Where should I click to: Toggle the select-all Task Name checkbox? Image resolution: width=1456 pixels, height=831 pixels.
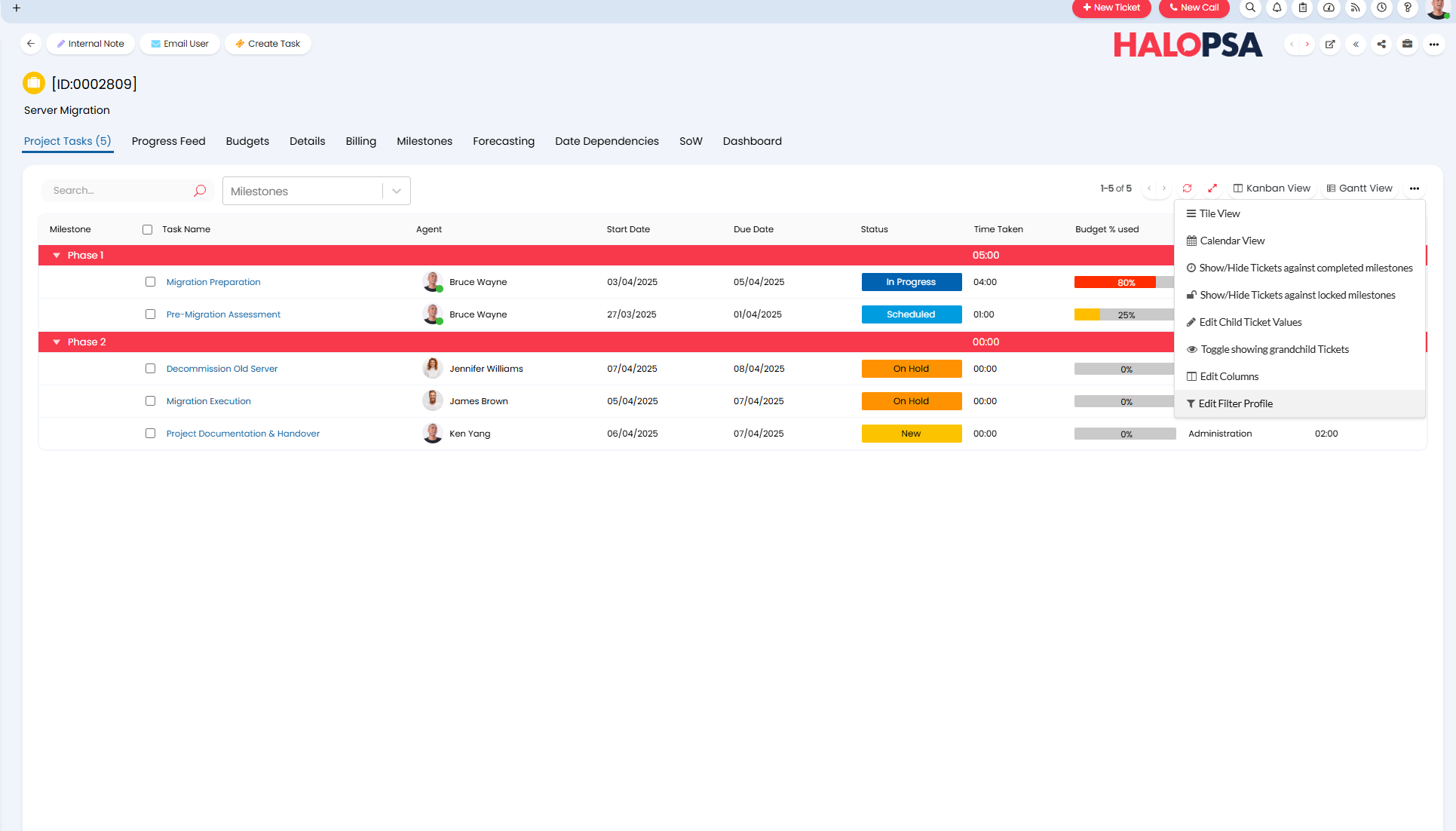147,229
